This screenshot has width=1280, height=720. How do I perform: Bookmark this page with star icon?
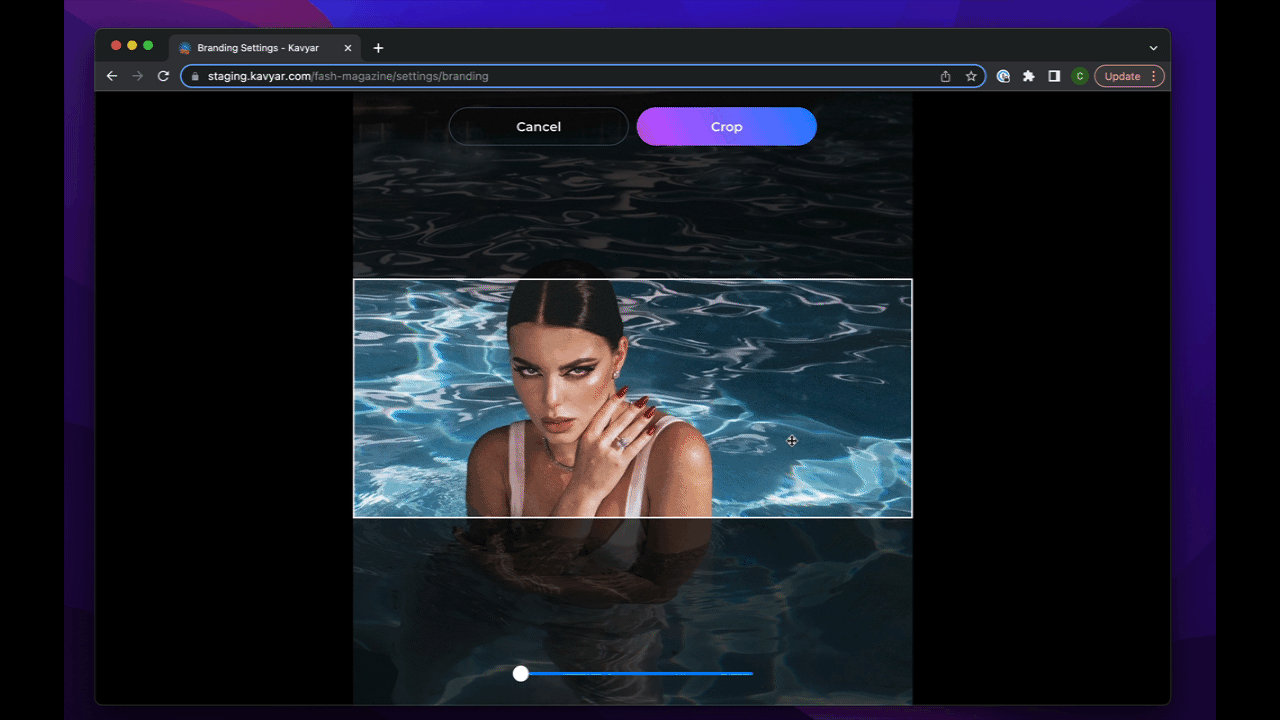pos(971,76)
